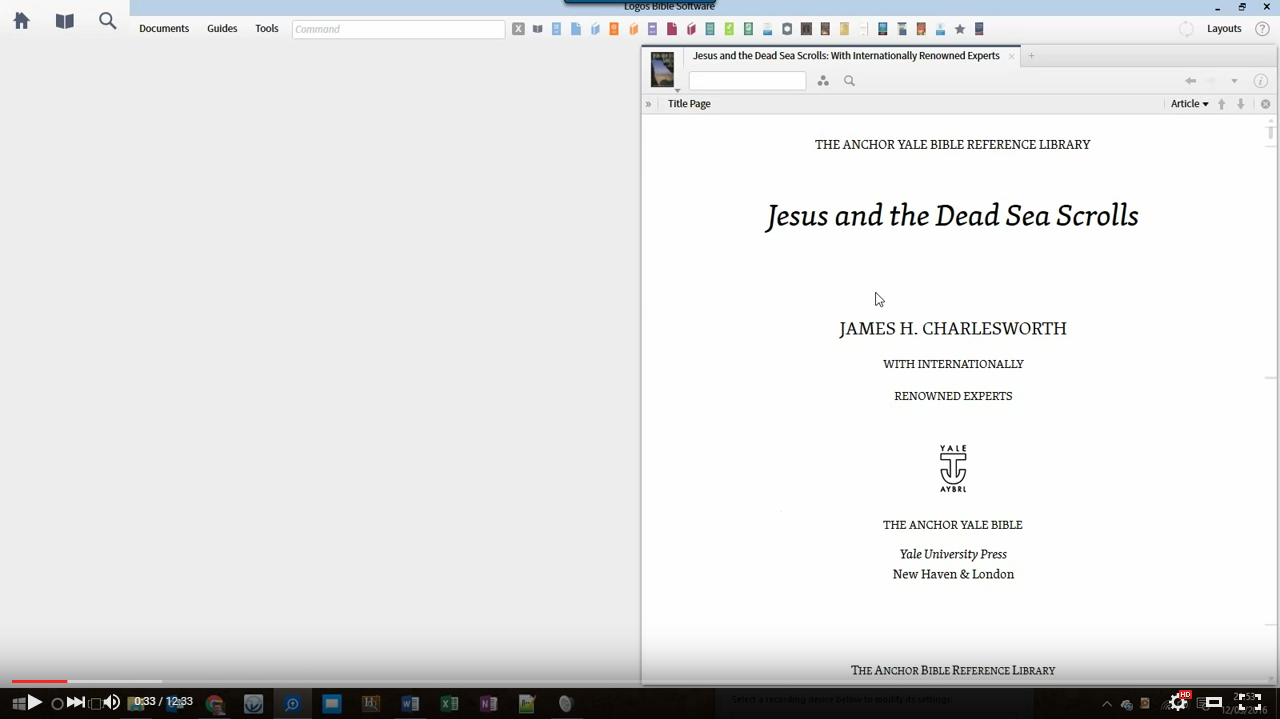Screen dimensions: 1280x719
Task: Open the visual filters three-dots icon
Action: (823, 81)
